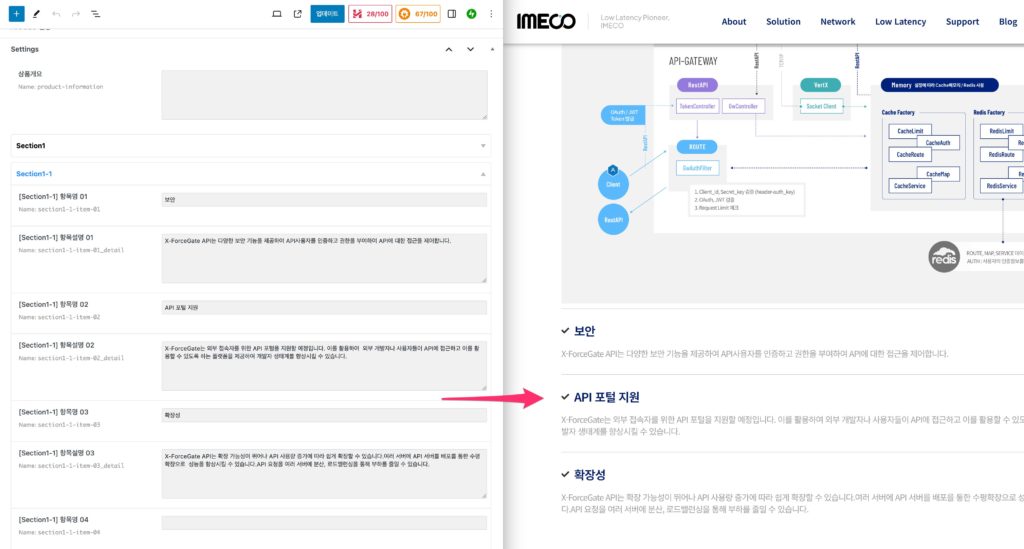Click the green lightning bolt icon
The image size is (1024, 549).
[x=472, y=14]
